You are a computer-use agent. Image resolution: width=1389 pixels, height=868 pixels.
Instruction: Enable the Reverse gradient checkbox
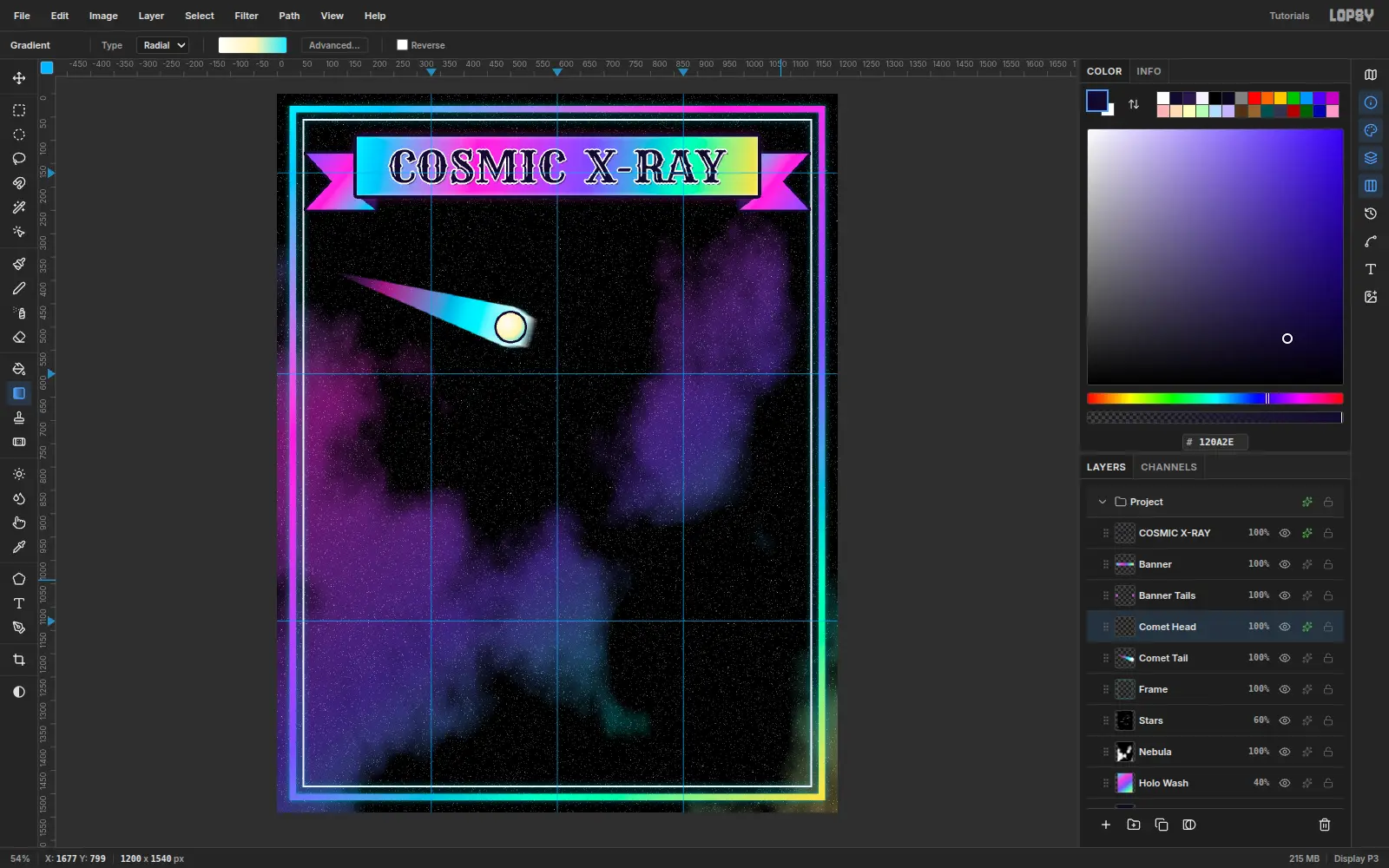tap(402, 45)
